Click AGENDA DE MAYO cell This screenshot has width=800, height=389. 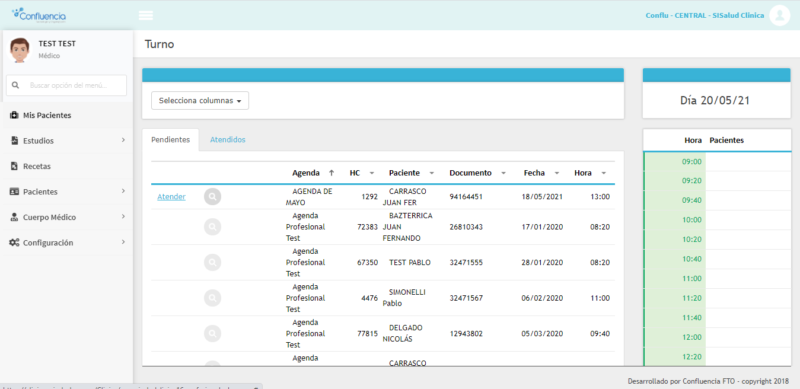(x=309, y=197)
